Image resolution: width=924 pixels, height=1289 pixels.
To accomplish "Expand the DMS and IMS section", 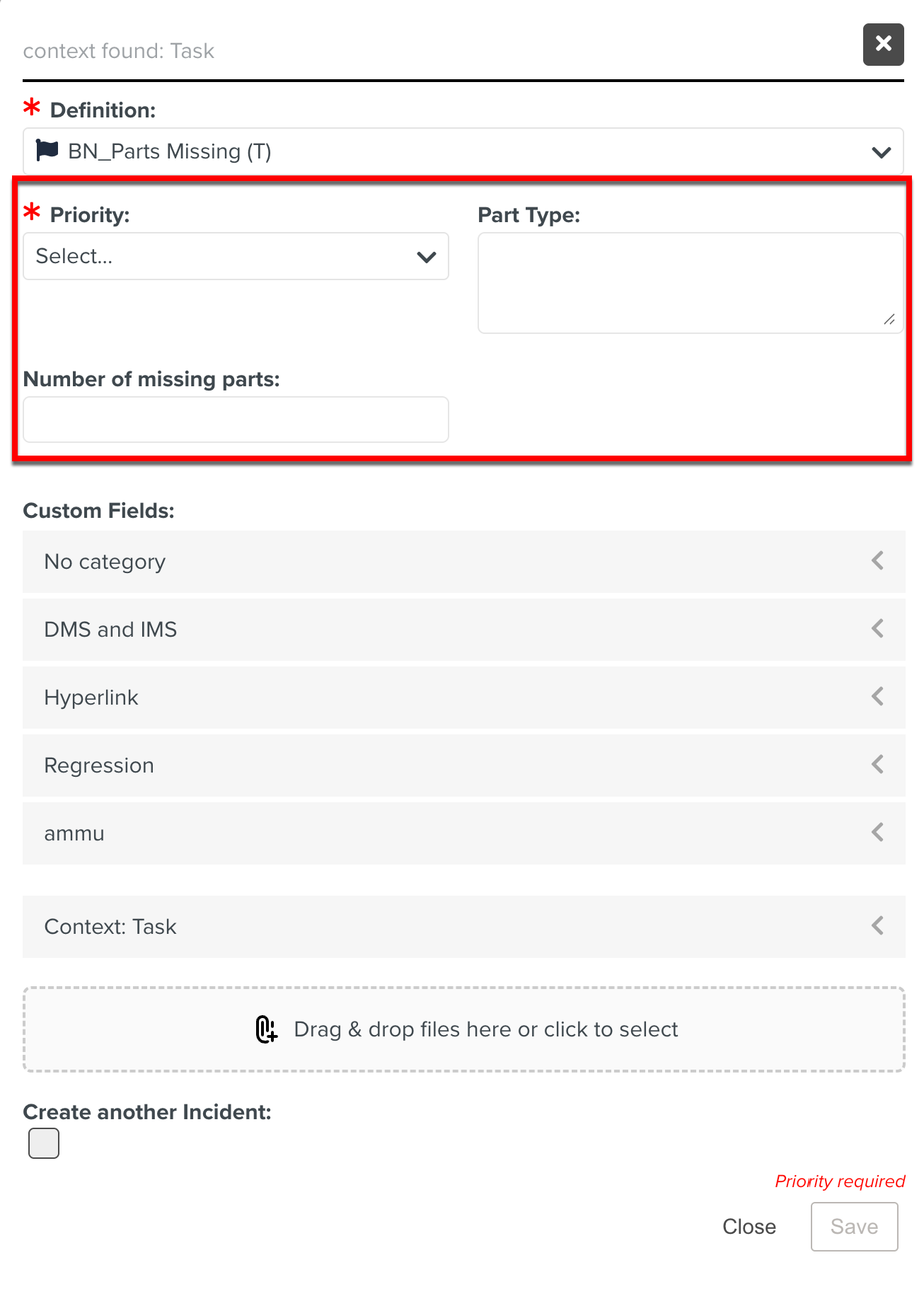I will pos(463,630).
